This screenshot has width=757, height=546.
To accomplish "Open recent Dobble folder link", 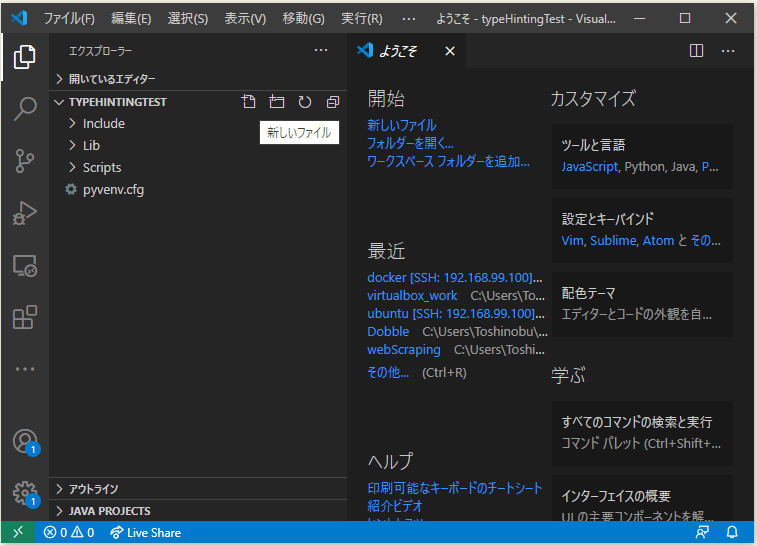I will [388, 332].
